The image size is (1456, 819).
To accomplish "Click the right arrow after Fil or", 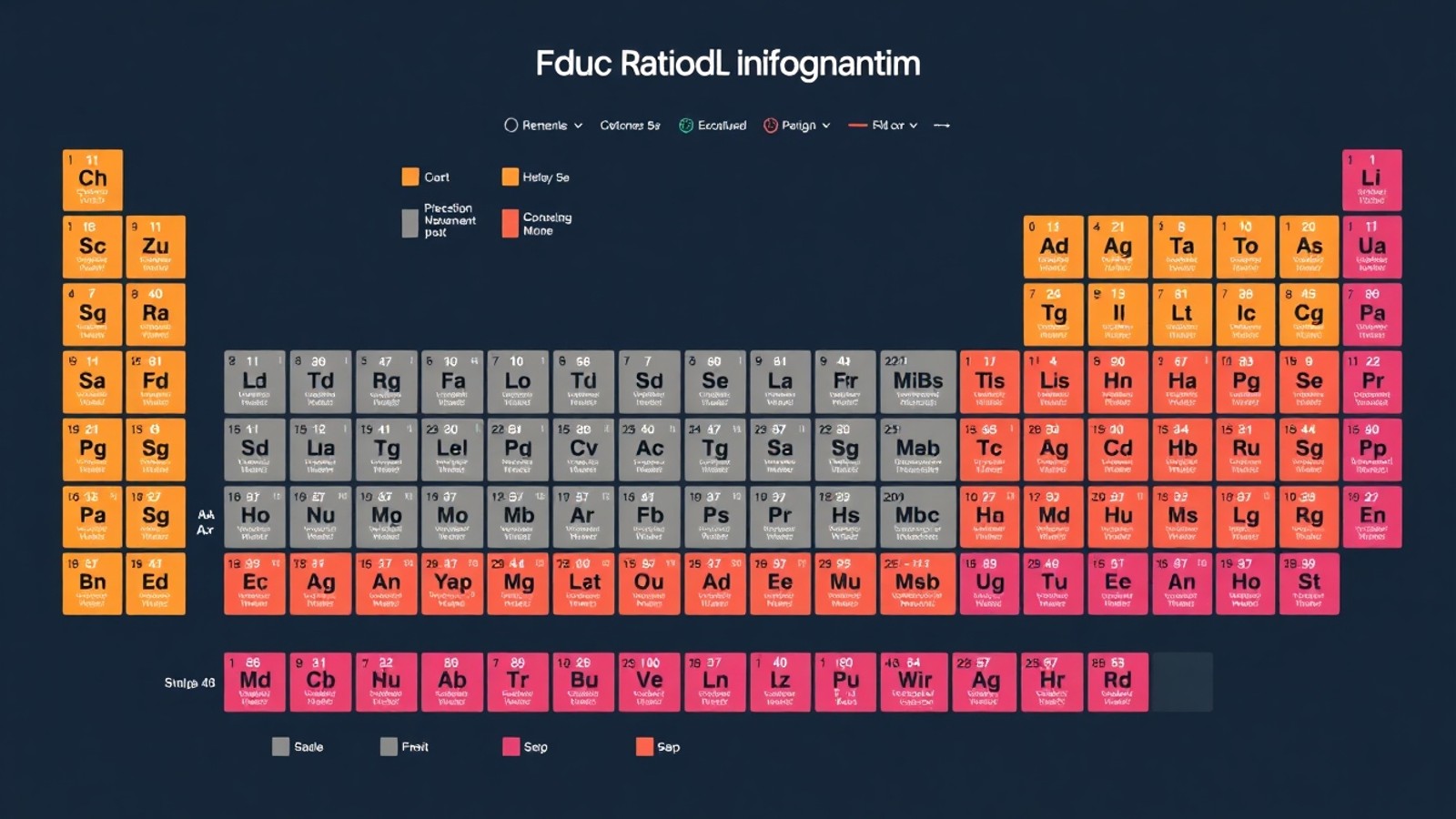I will (x=942, y=126).
